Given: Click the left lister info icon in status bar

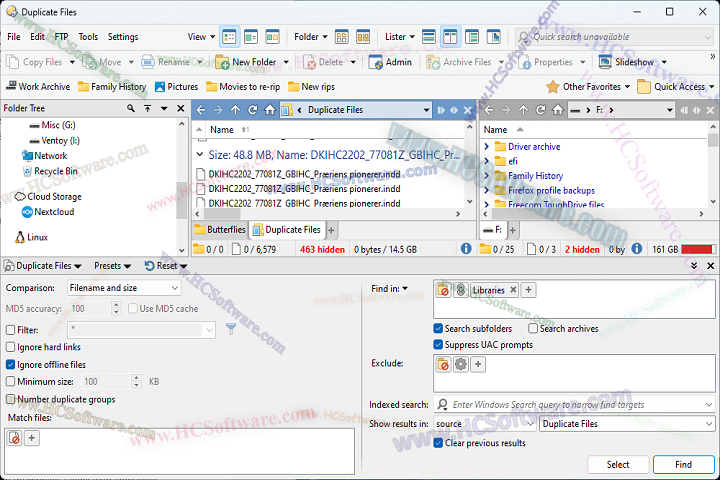Looking at the screenshot, I should tap(466, 249).
